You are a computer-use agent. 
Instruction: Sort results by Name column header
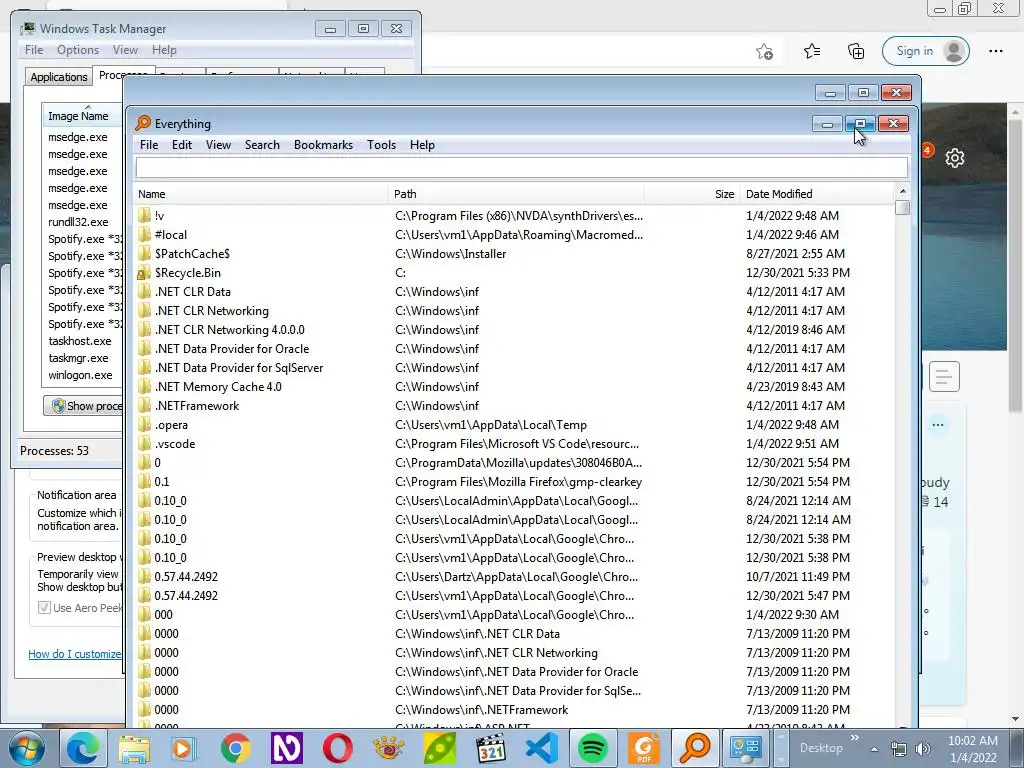[x=261, y=194]
